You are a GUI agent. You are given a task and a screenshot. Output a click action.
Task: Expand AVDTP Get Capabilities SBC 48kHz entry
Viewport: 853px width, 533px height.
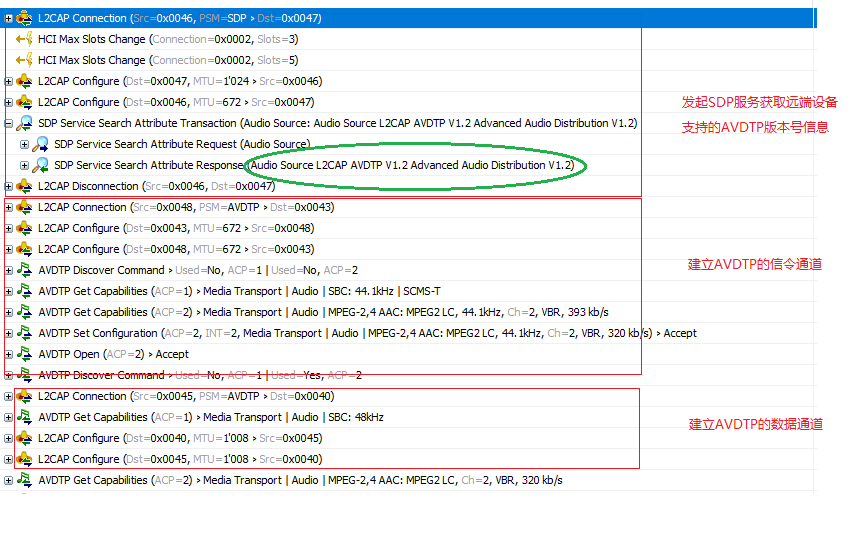click(x=8, y=418)
